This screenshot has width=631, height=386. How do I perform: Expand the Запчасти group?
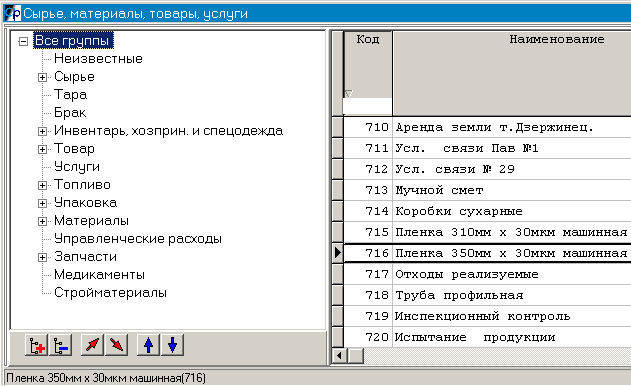[42, 257]
